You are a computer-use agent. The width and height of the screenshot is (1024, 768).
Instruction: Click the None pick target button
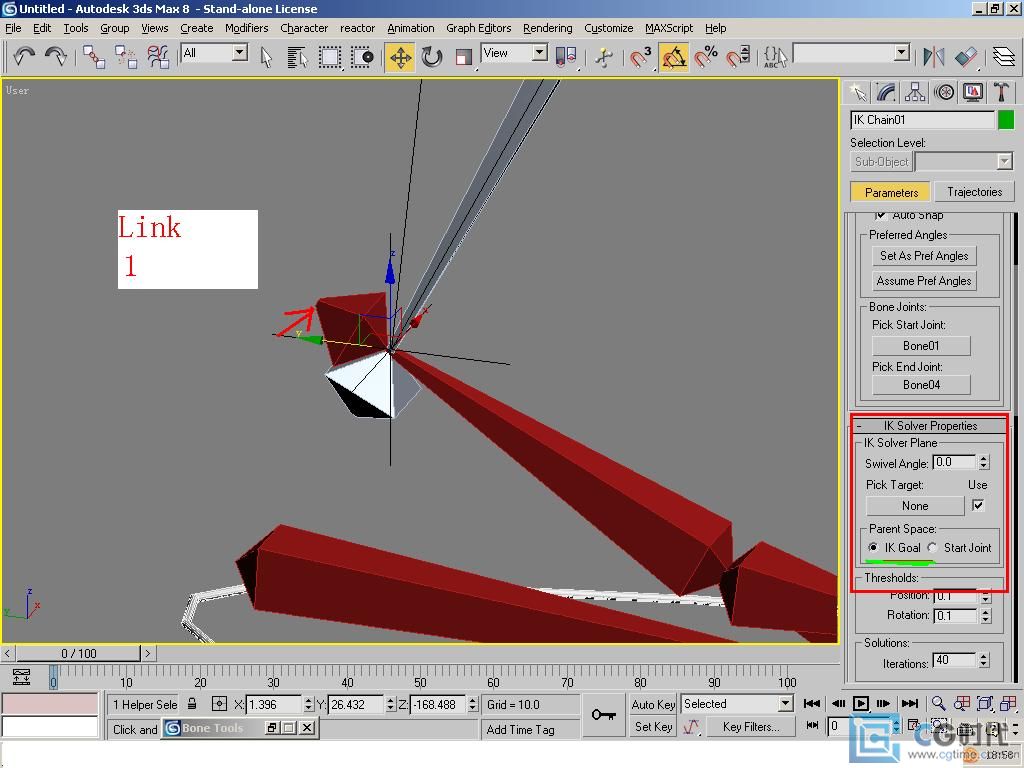pyautogui.click(x=915, y=505)
